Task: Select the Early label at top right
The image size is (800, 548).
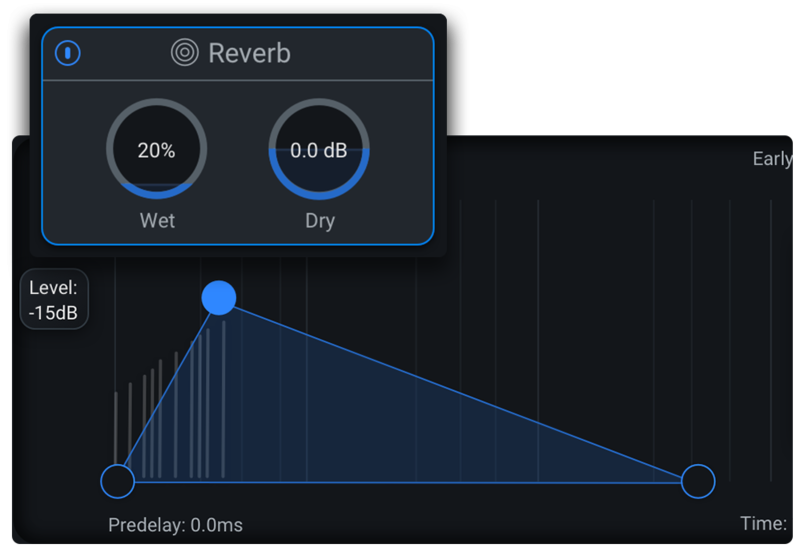Action: 772,159
